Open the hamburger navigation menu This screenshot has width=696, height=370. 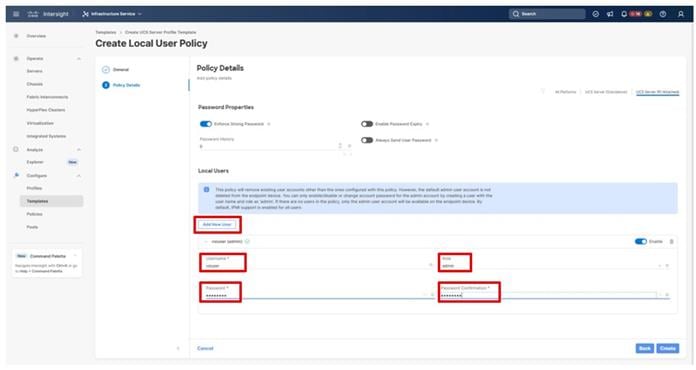pos(16,14)
